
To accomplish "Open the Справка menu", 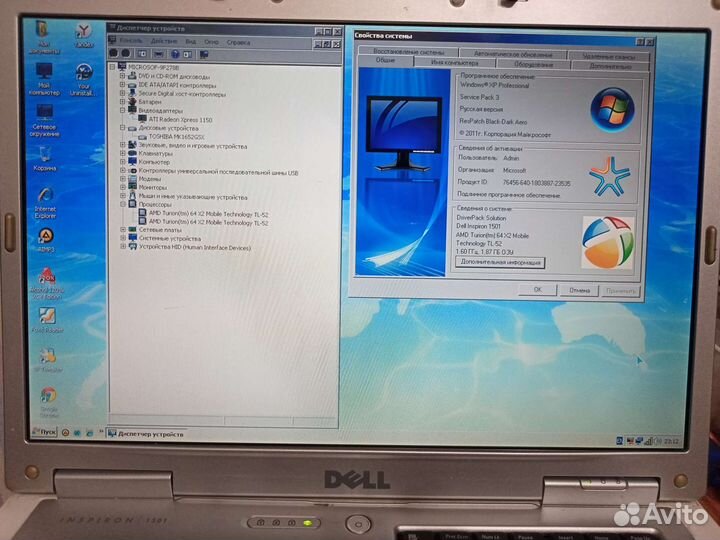I will (x=238, y=42).
